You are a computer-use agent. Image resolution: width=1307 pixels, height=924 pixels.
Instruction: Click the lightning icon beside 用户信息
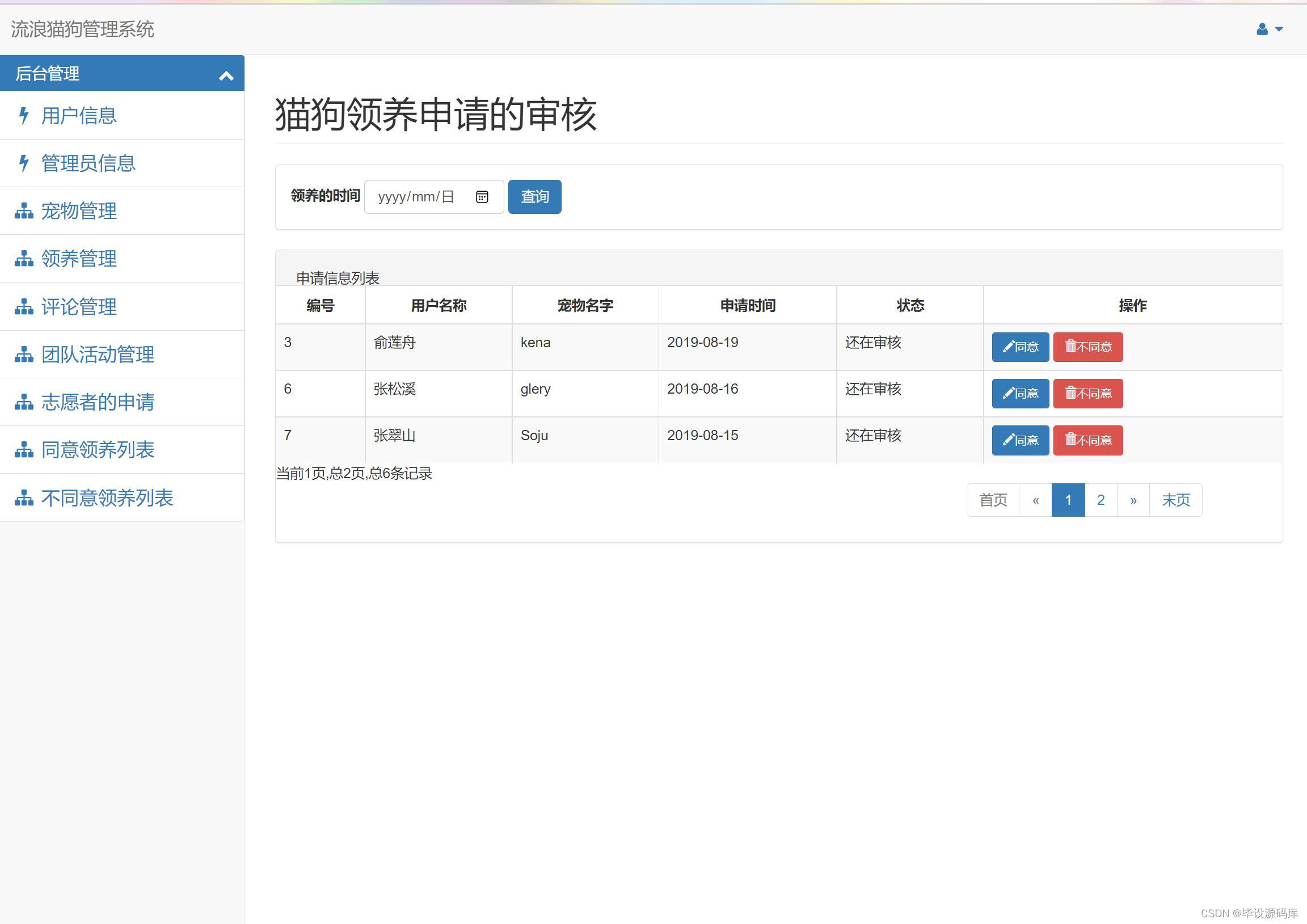click(24, 116)
